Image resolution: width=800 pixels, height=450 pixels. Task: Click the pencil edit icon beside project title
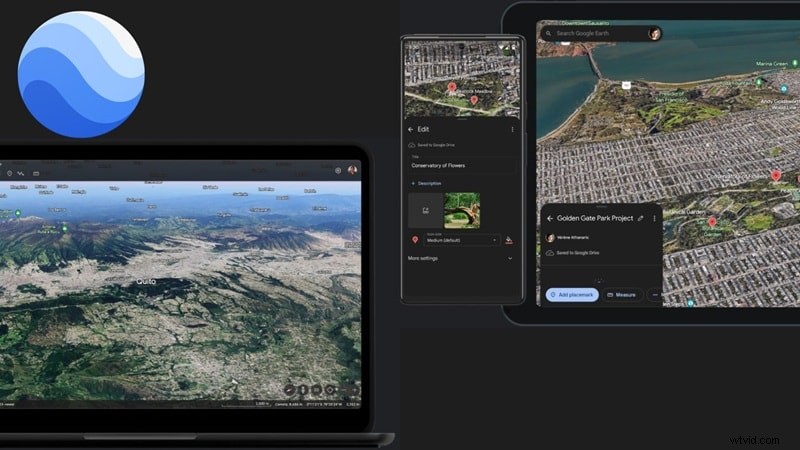tap(640, 218)
